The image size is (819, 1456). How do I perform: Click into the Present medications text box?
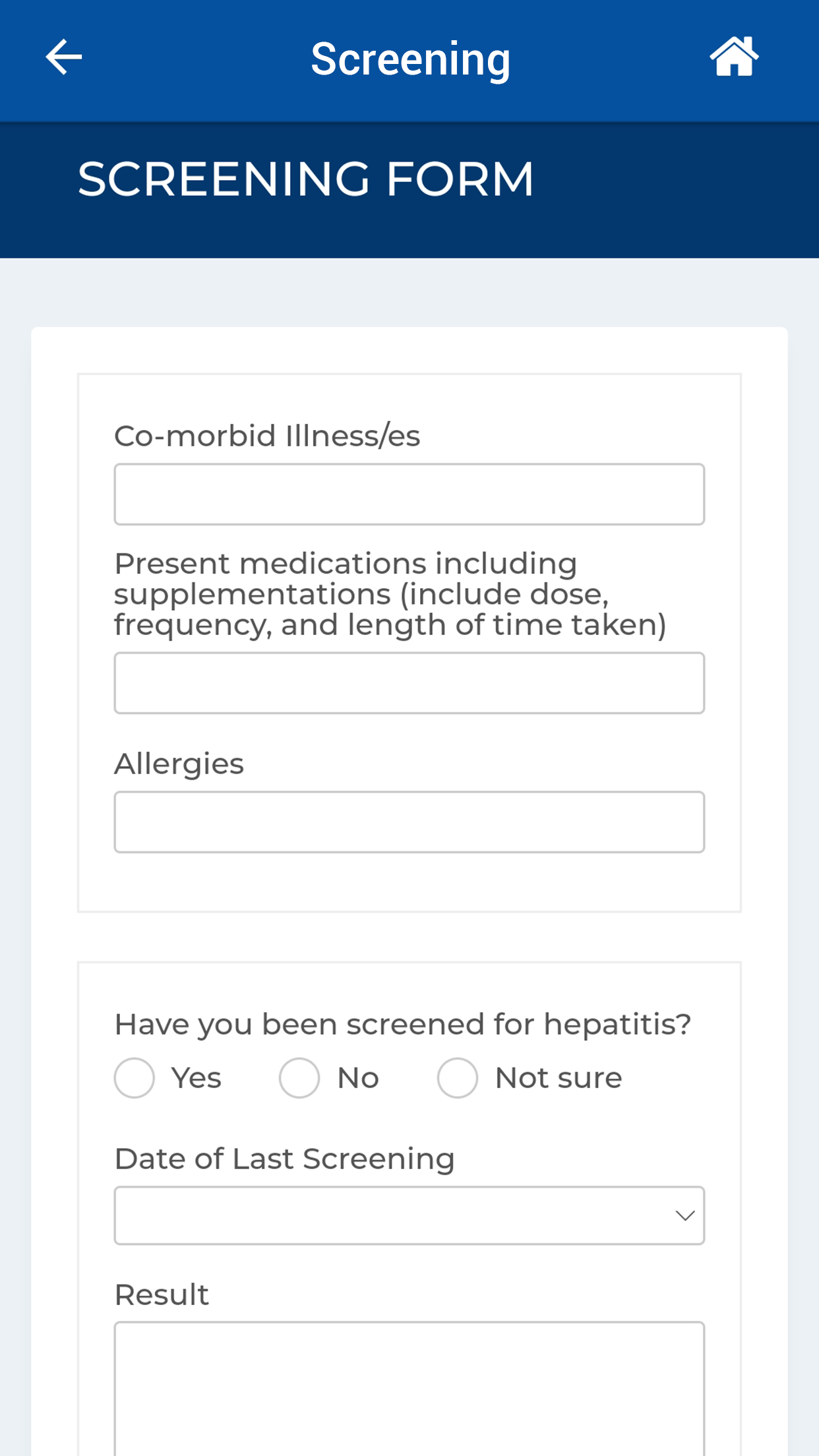click(x=409, y=683)
